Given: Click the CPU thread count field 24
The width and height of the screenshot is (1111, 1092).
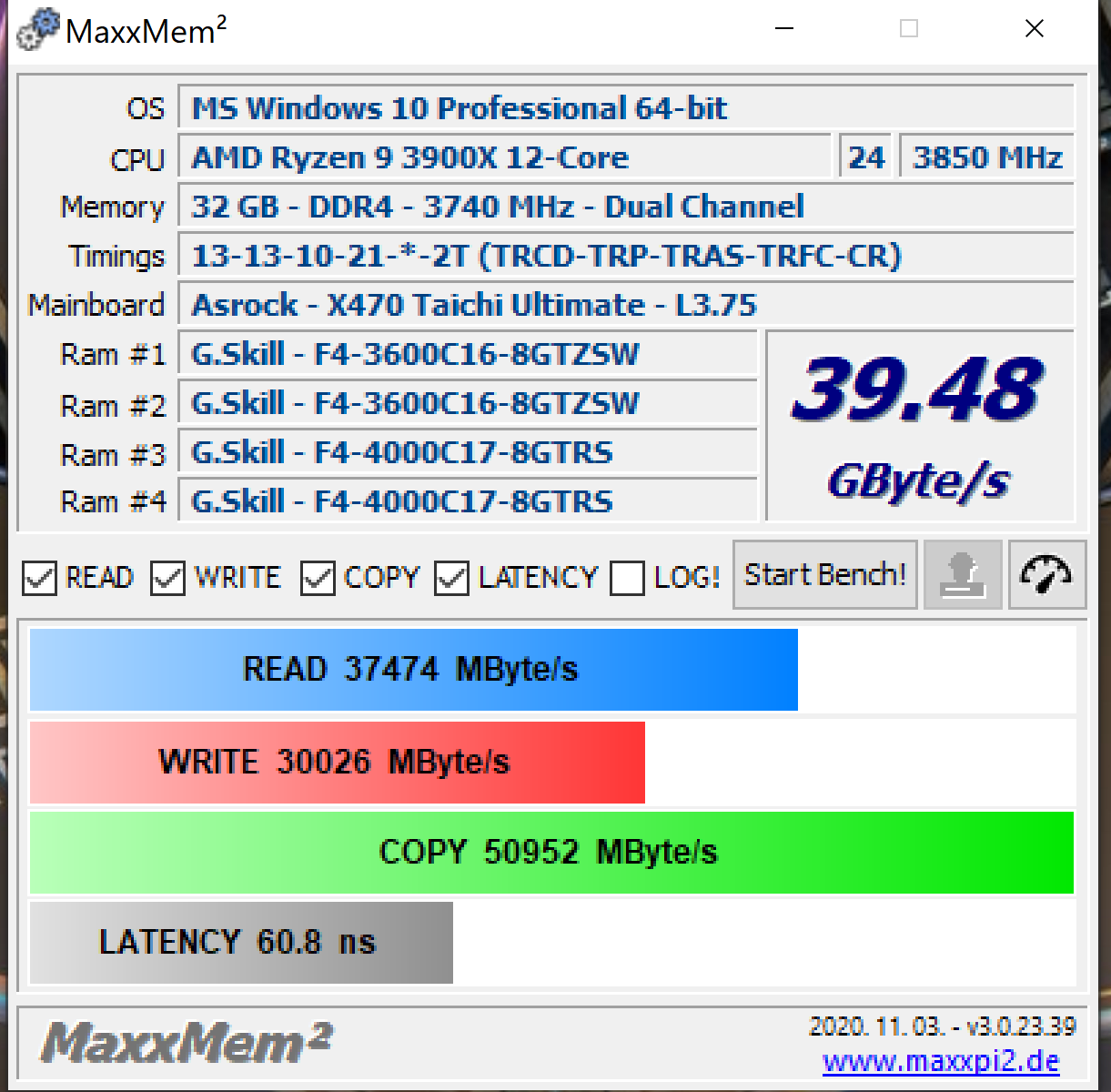Looking at the screenshot, I should (866, 157).
